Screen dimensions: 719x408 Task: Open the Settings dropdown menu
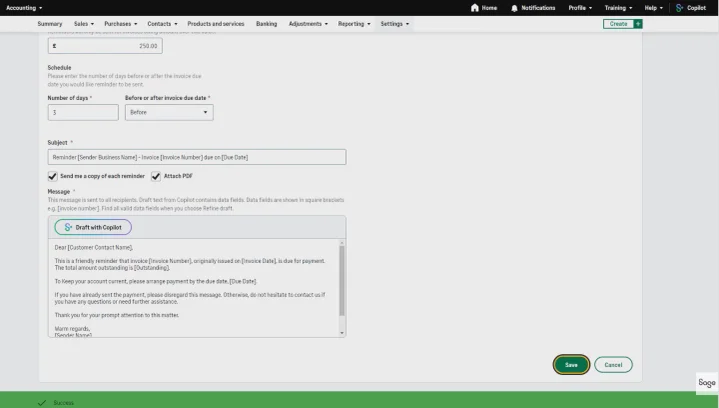395,24
